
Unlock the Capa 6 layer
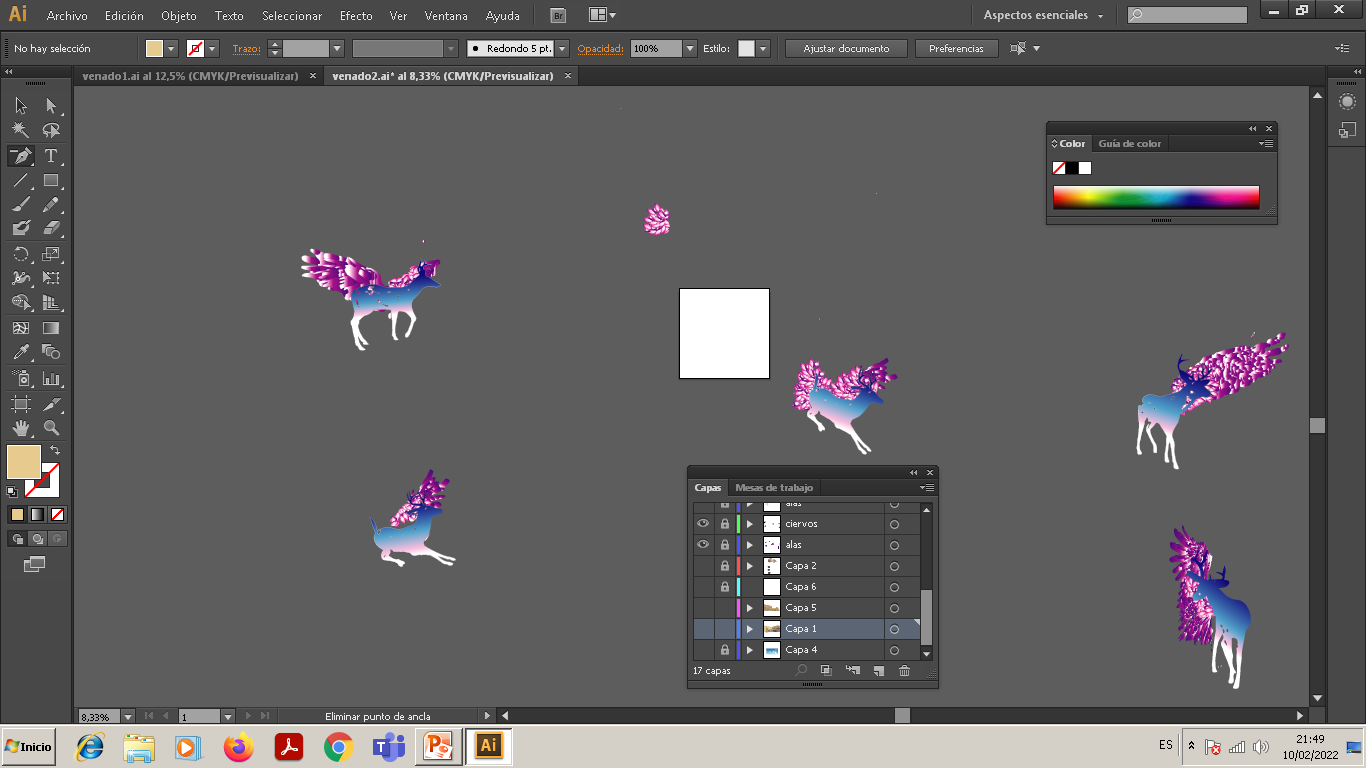click(x=725, y=587)
